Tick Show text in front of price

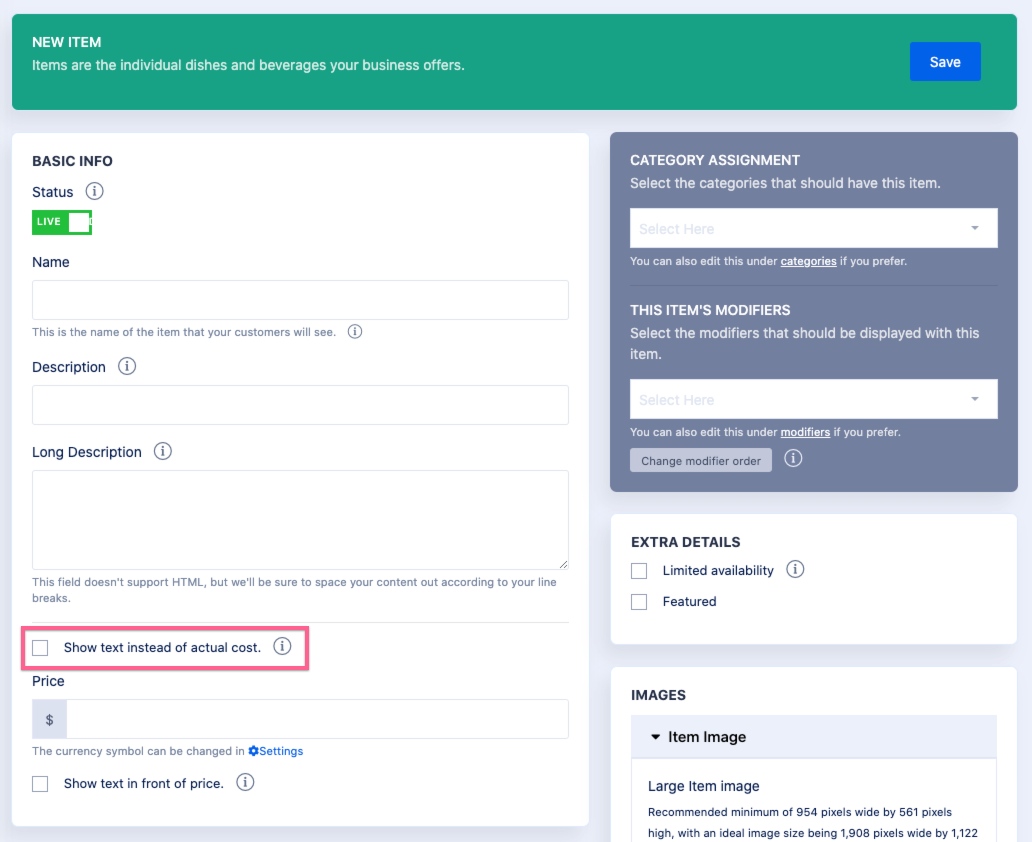coord(40,784)
